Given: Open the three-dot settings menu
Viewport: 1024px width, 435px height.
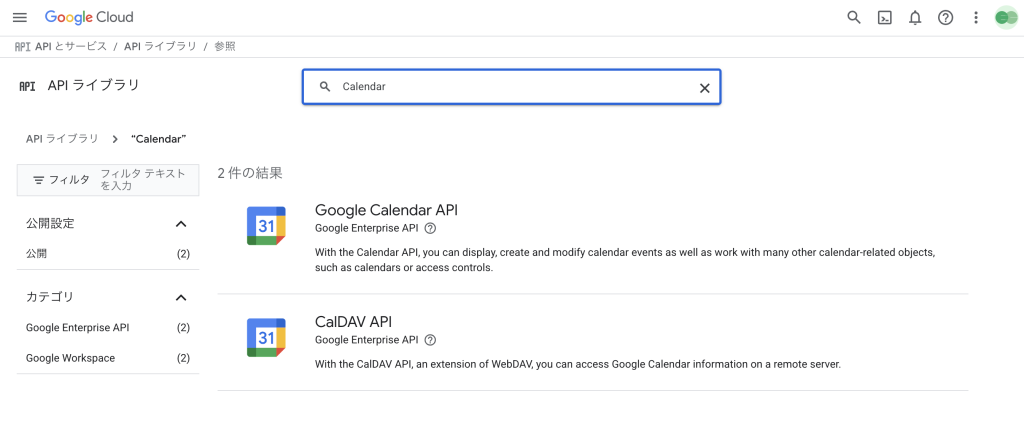Looking at the screenshot, I should click(x=975, y=18).
